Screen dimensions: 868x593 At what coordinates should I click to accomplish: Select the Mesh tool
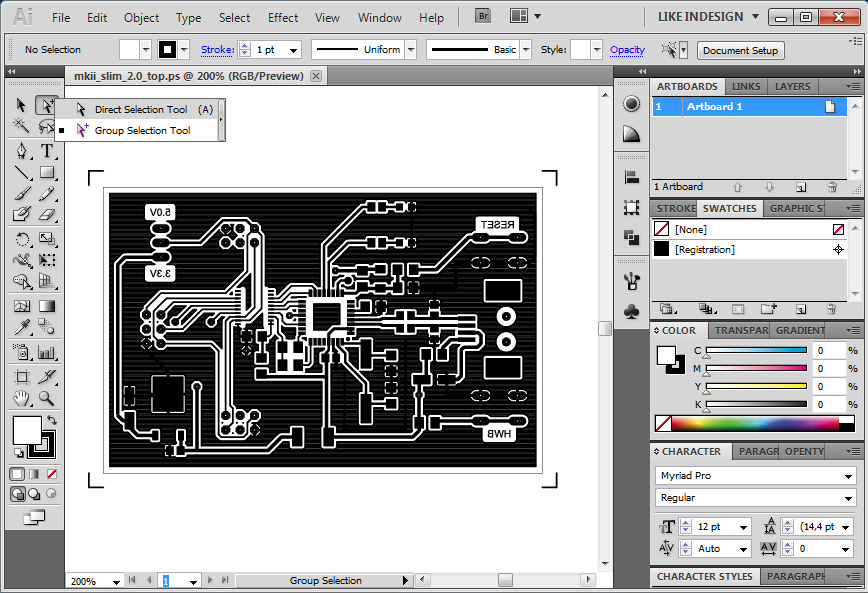21,306
